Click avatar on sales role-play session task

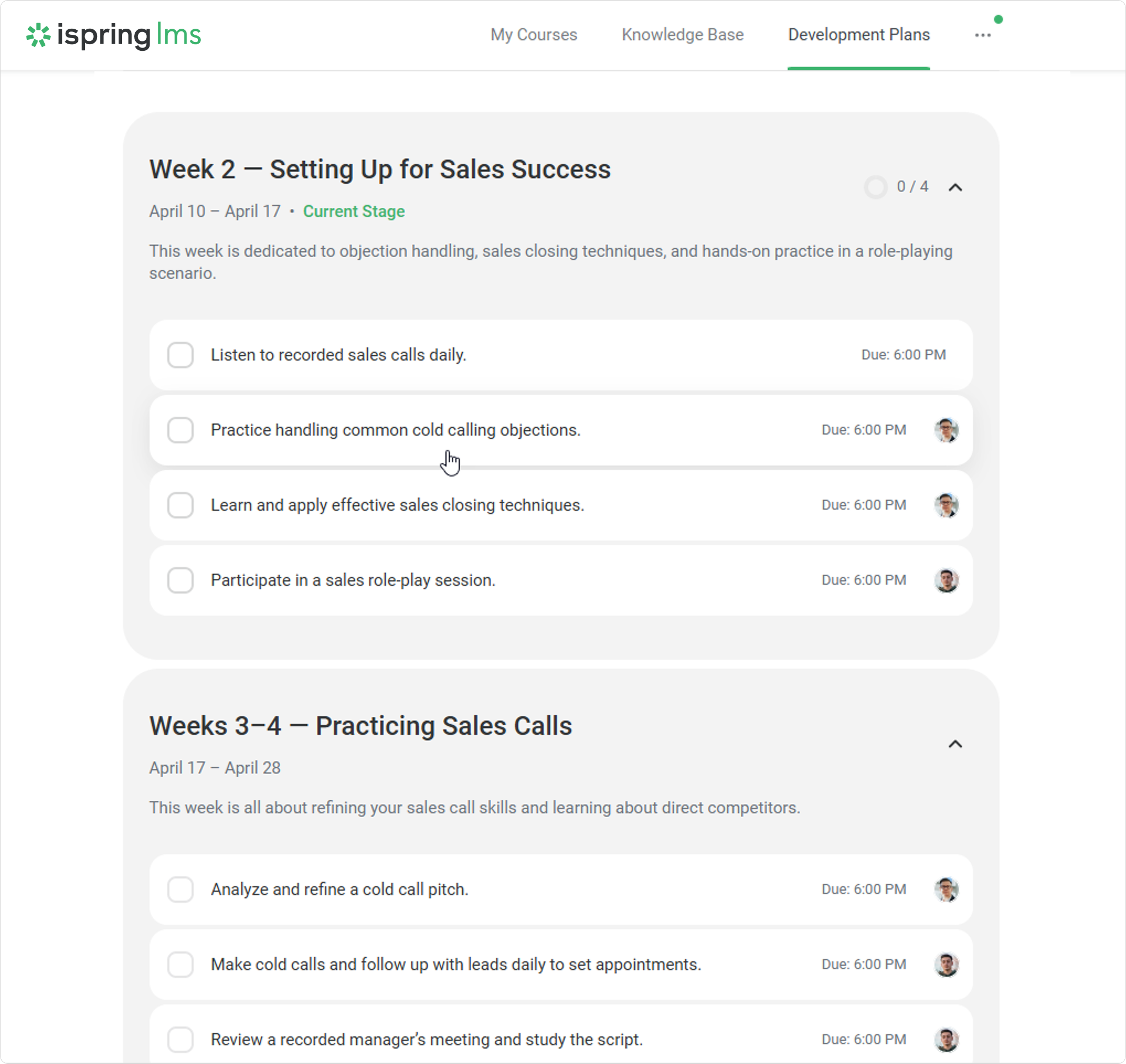coord(946,581)
